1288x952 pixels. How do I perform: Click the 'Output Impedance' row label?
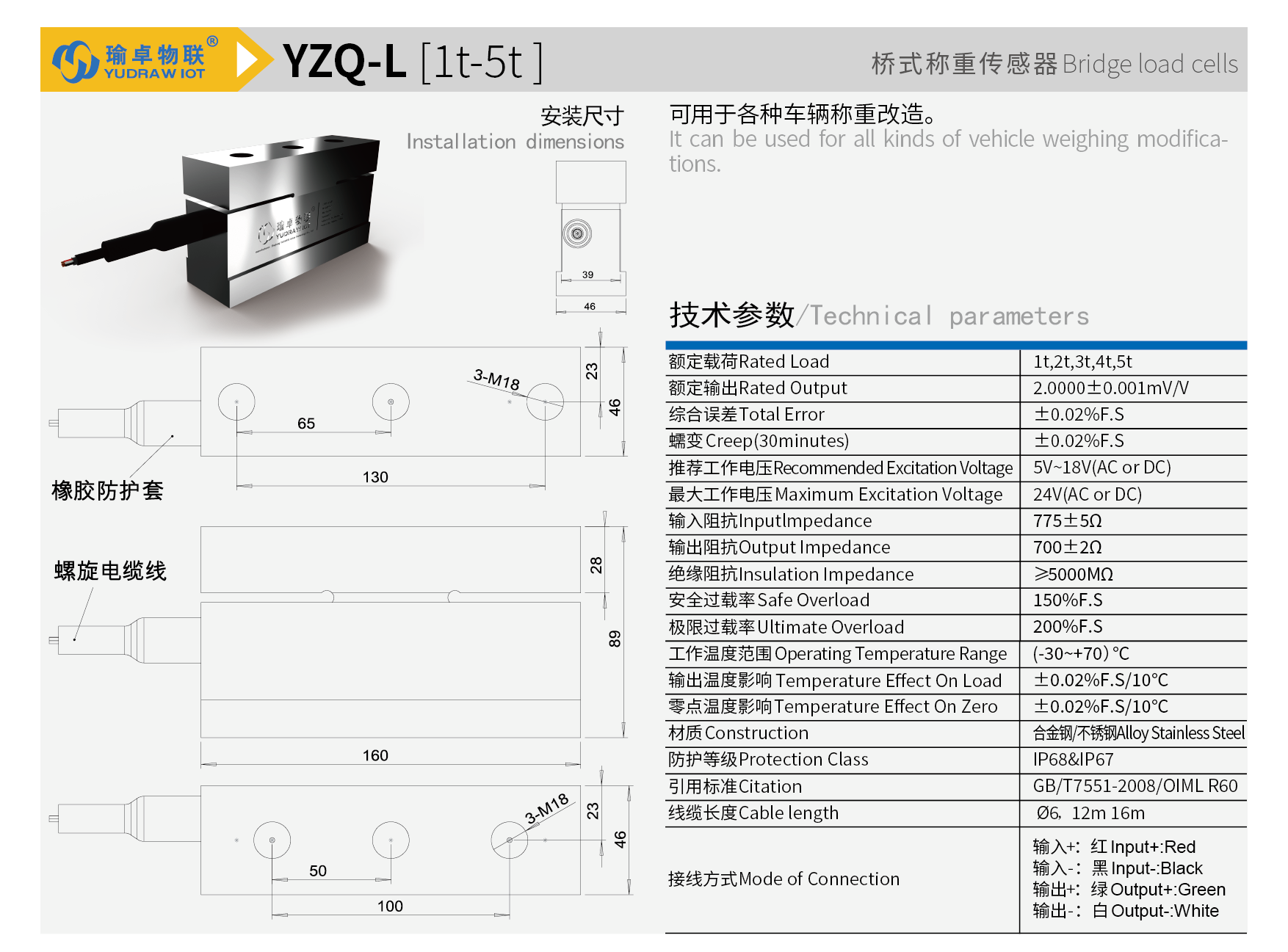778,547
